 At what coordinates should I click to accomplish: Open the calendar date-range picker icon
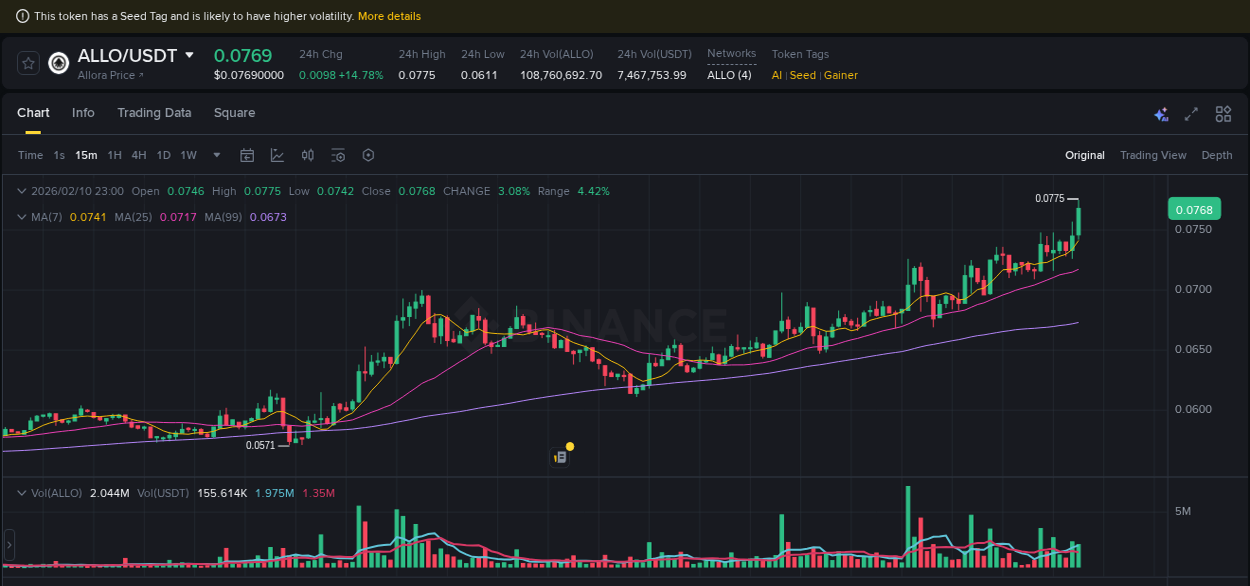247,155
